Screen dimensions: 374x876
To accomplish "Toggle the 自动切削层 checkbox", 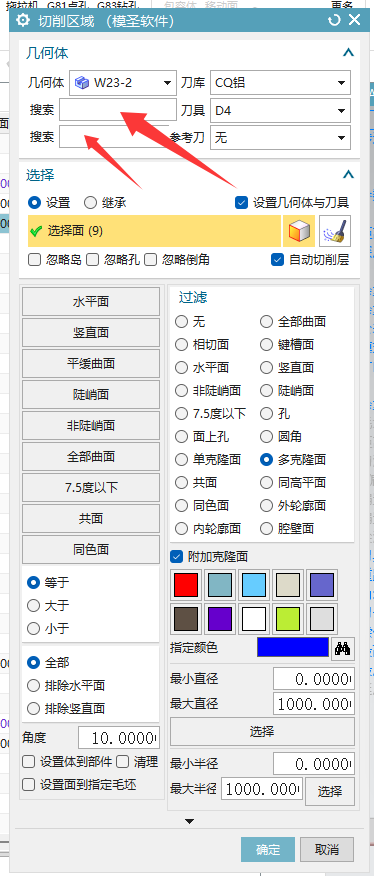I will click(x=277, y=260).
